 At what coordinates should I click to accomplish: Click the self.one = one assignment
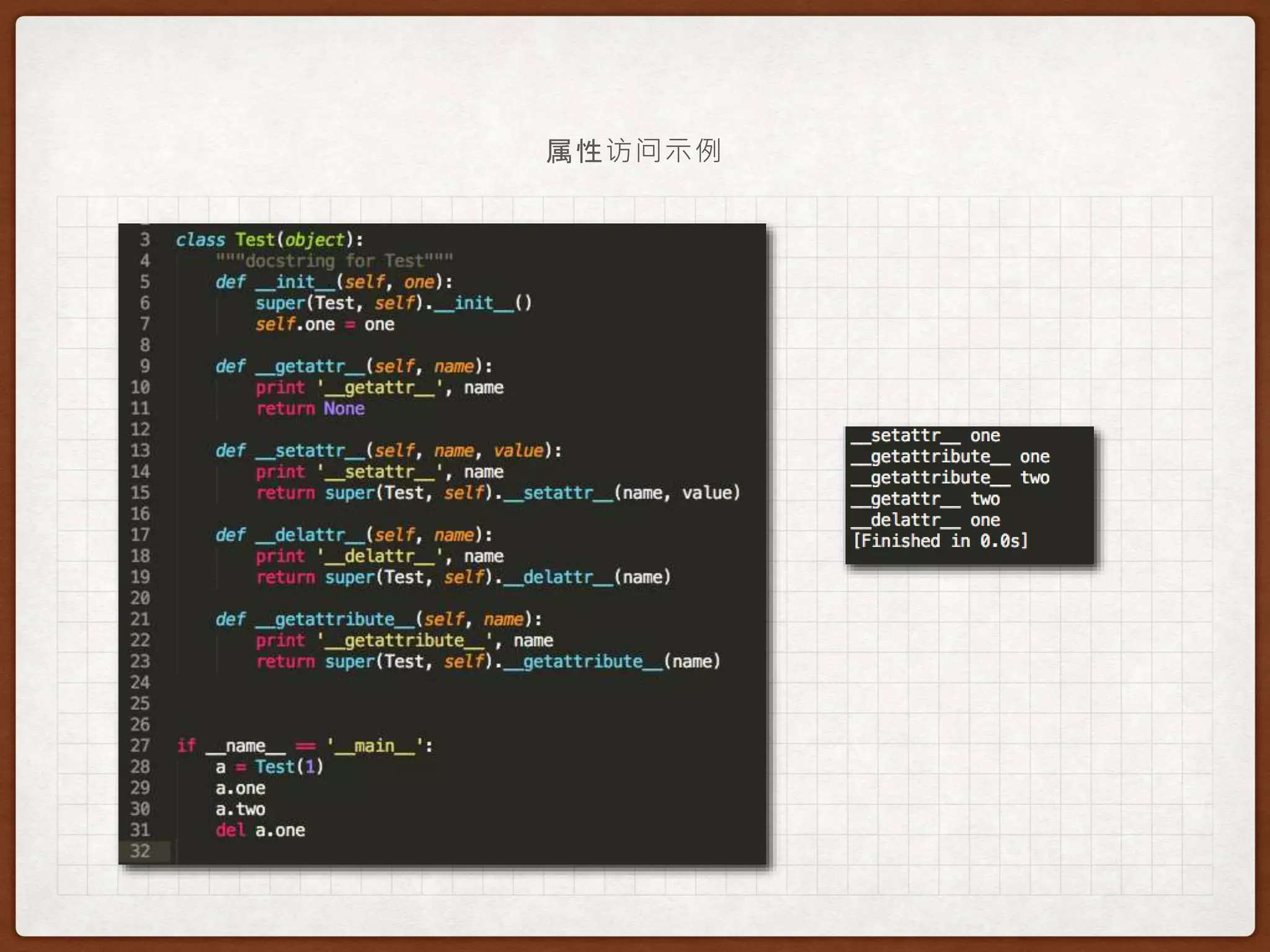point(325,324)
